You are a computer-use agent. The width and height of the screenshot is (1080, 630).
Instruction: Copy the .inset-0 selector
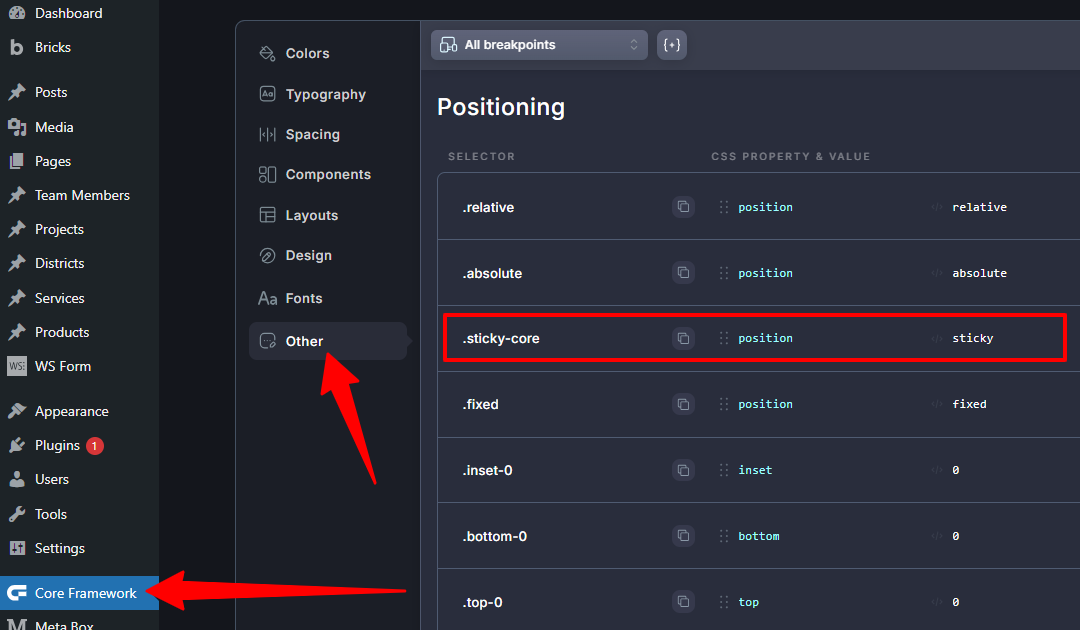click(683, 470)
